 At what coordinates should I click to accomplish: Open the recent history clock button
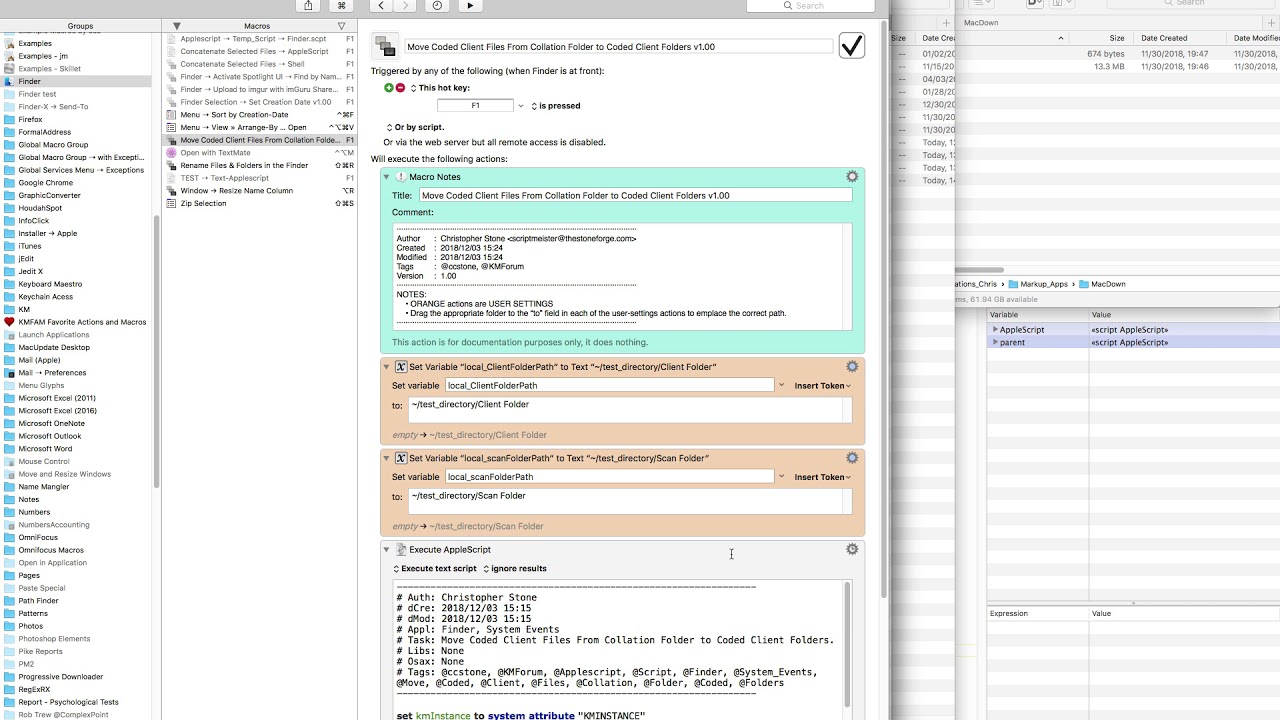(x=437, y=6)
